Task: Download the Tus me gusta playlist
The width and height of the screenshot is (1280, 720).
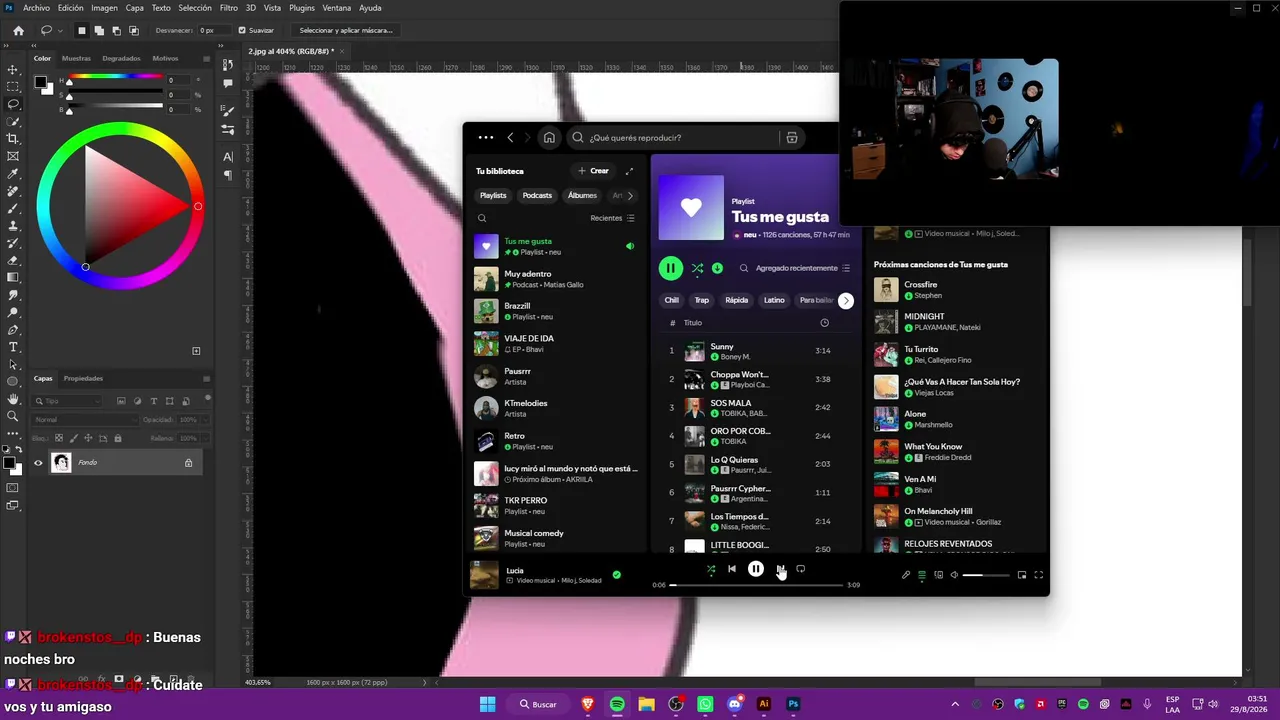Action: (x=717, y=268)
